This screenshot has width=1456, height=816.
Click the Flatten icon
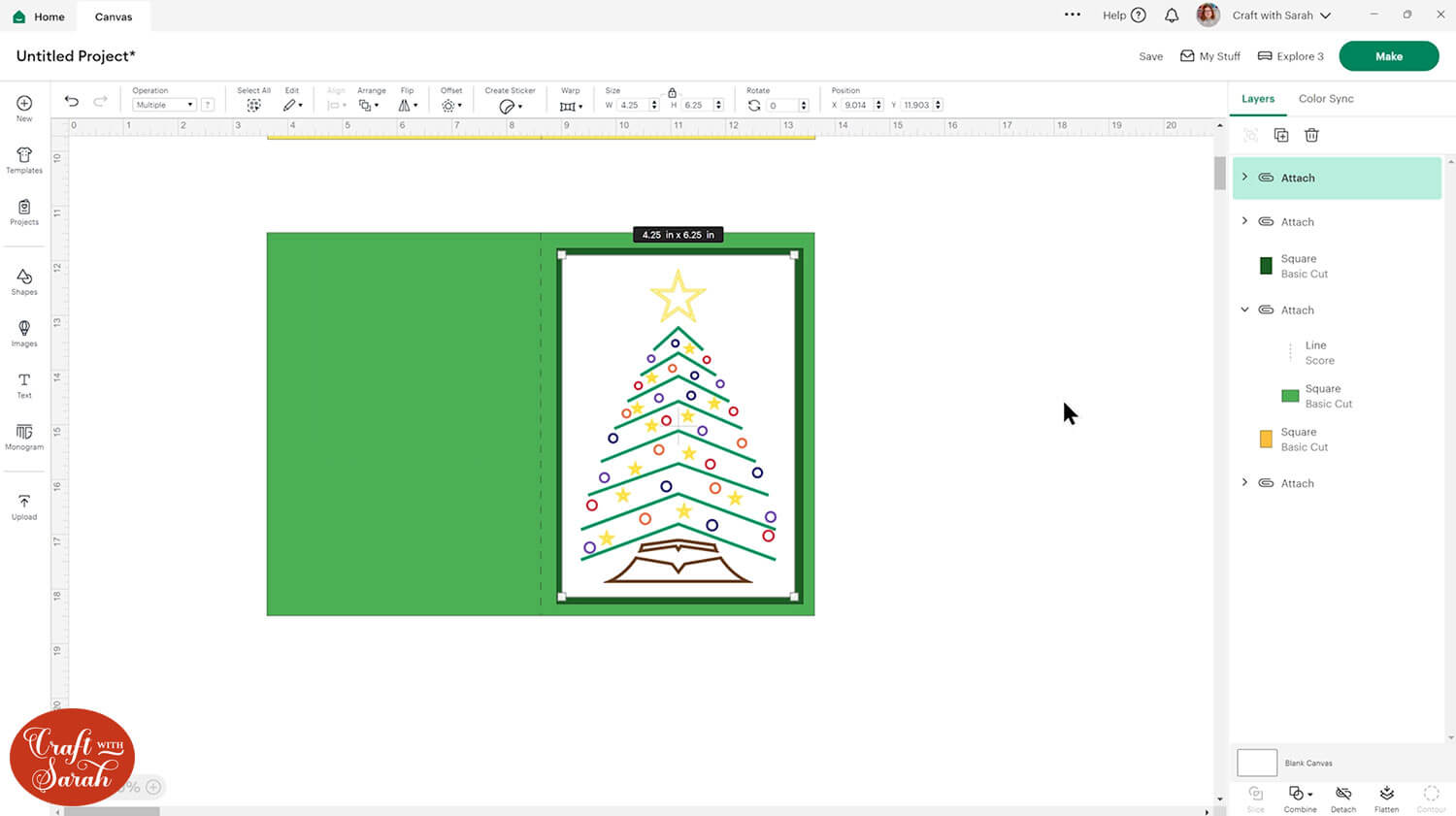[1386, 798]
